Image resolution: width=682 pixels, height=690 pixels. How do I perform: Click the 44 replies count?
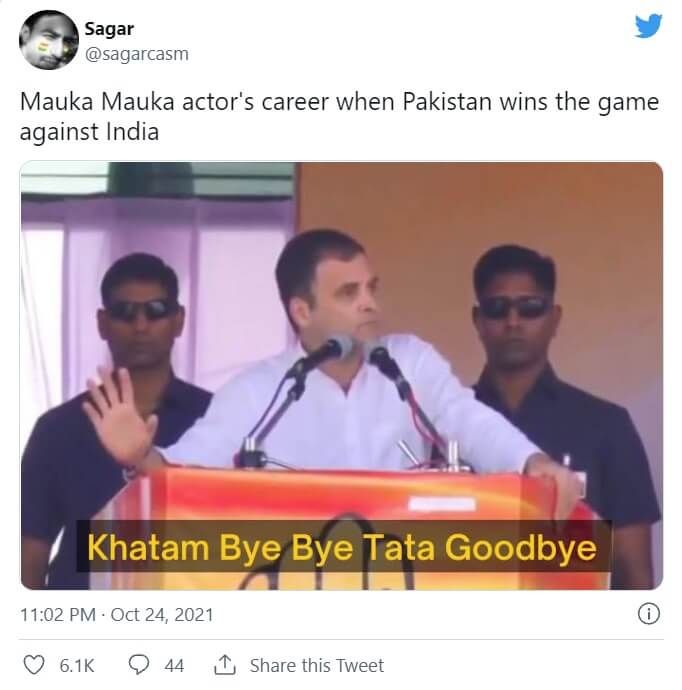pyautogui.click(x=174, y=666)
